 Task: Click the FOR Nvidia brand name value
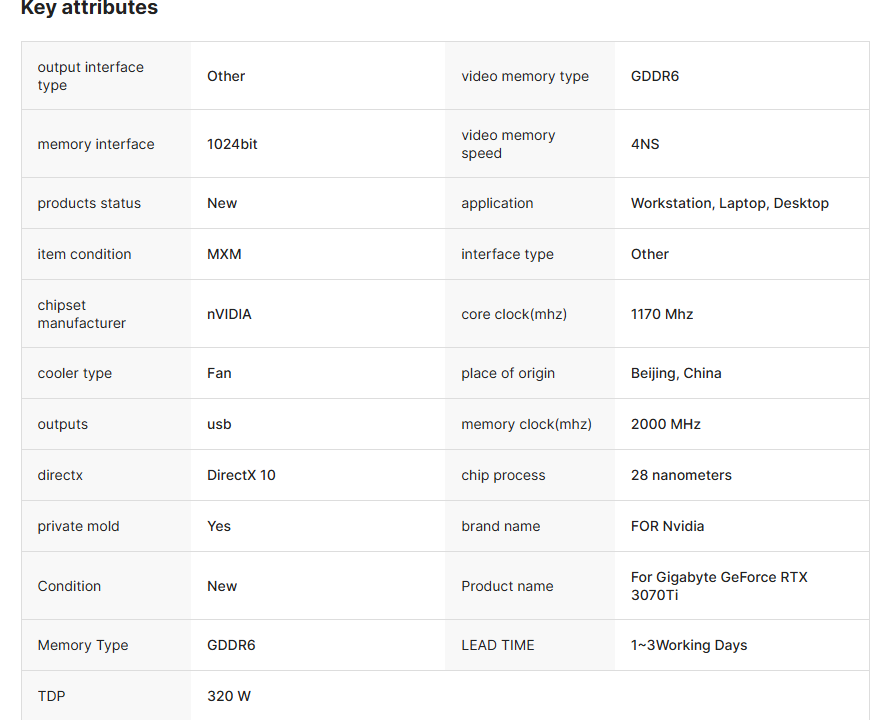(667, 526)
